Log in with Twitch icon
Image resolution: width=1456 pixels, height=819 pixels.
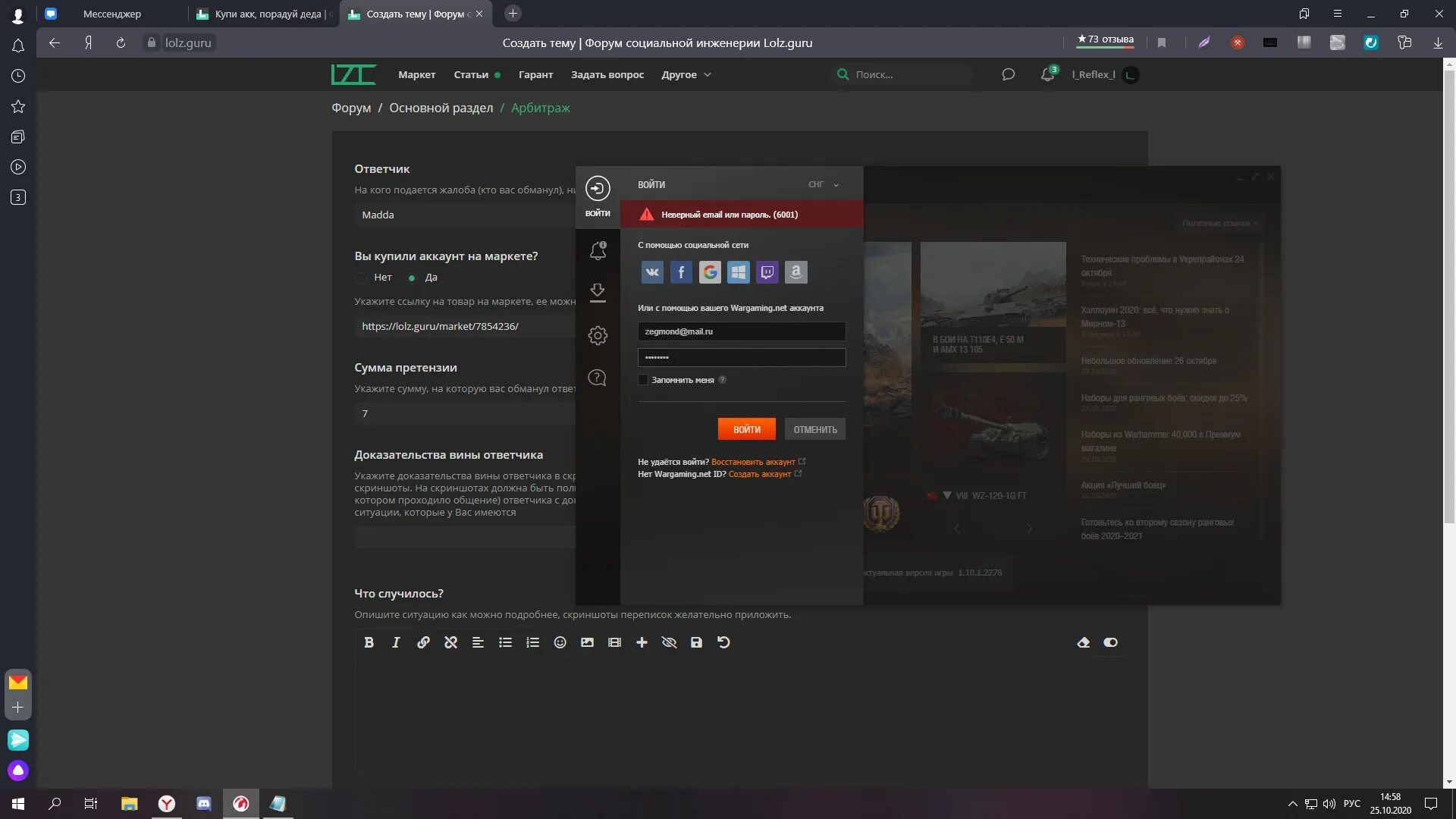[767, 272]
